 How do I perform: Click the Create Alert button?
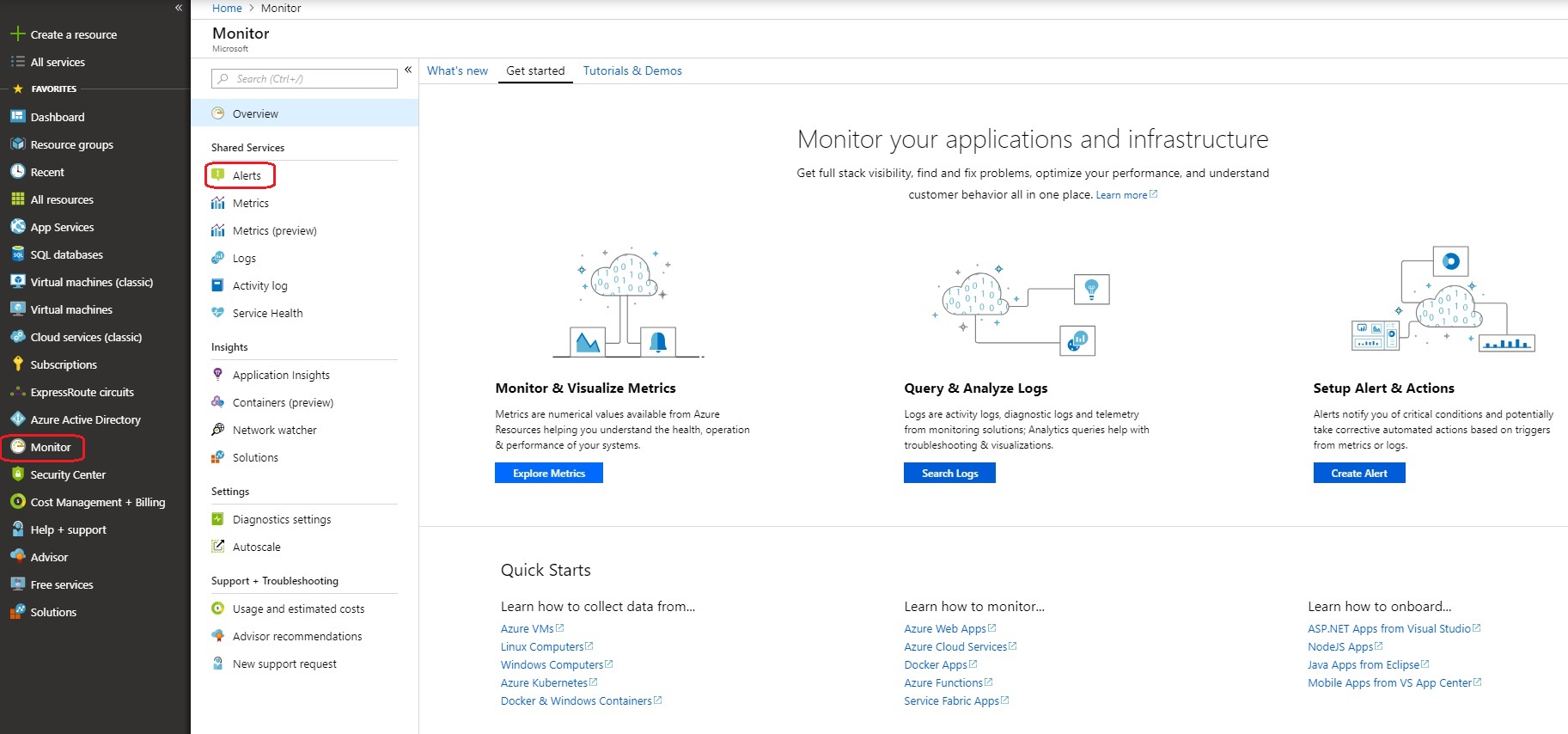pyautogui.click(x=1359, y=473)
